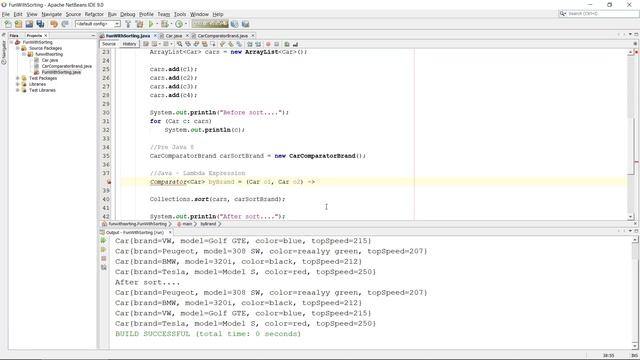Click the Uncomment icon in editor toolbar
This screenshot has width=640, height=360.
[x=295, y=44]
